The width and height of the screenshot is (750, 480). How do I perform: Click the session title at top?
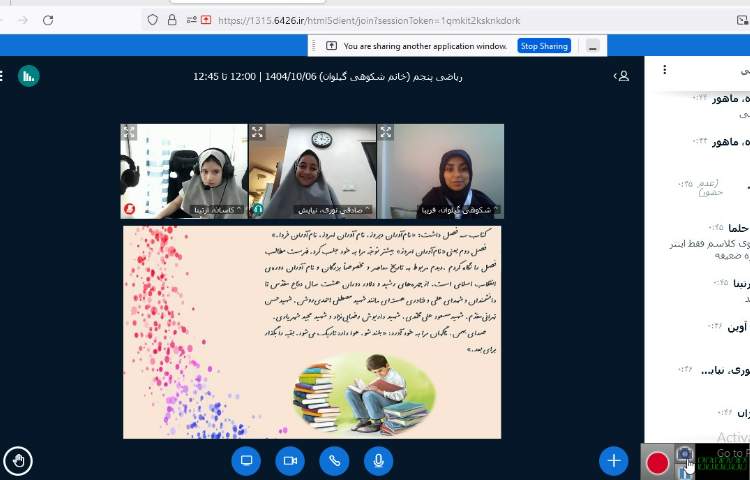[328, 76]
